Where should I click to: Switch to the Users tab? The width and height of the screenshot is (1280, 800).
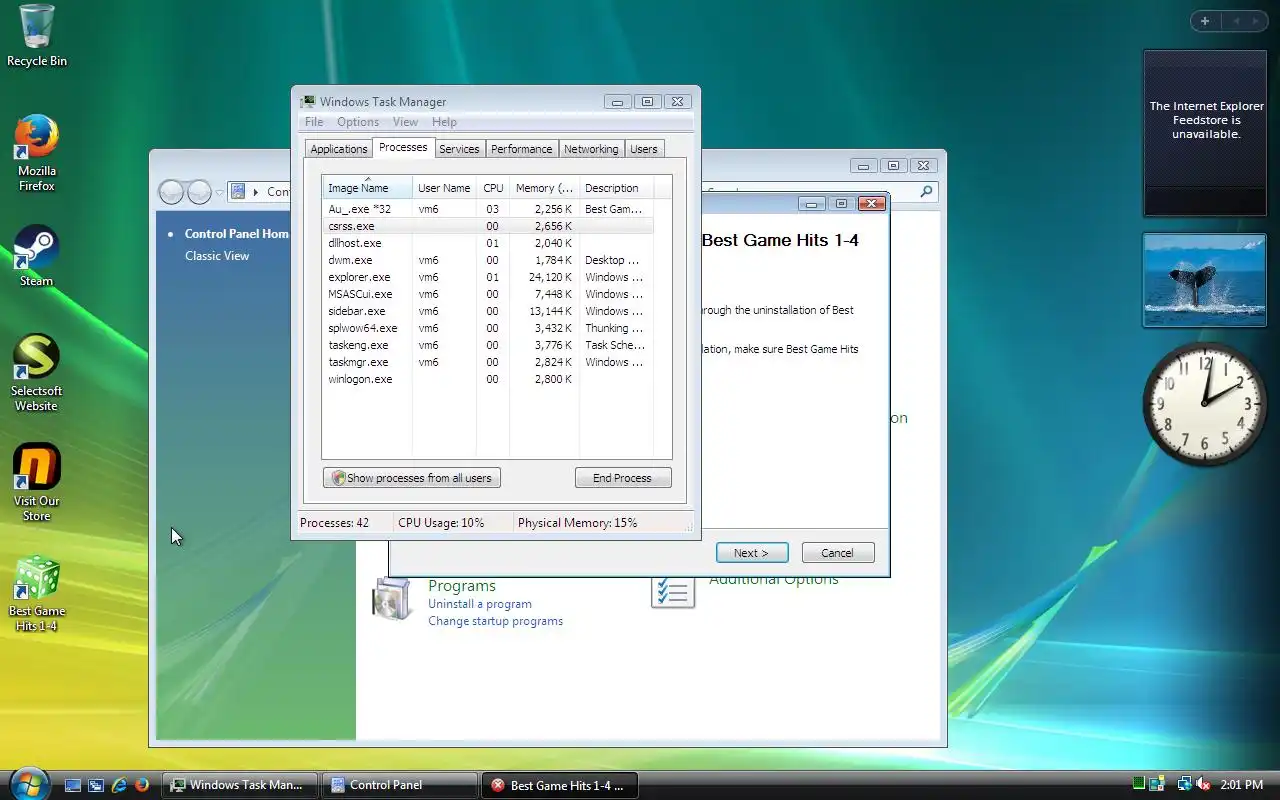pos(644,149)
